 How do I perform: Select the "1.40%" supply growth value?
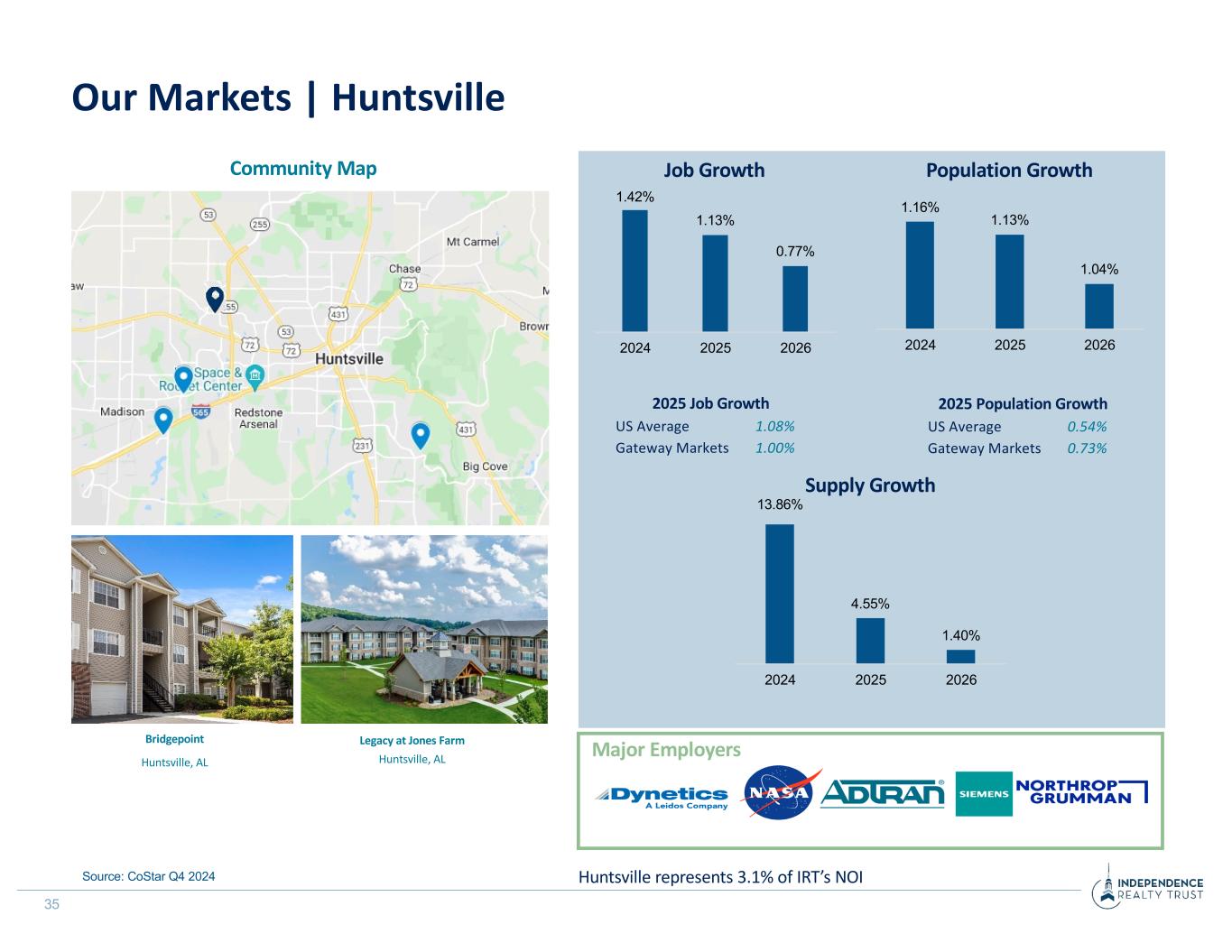click(x=961, y=635)
